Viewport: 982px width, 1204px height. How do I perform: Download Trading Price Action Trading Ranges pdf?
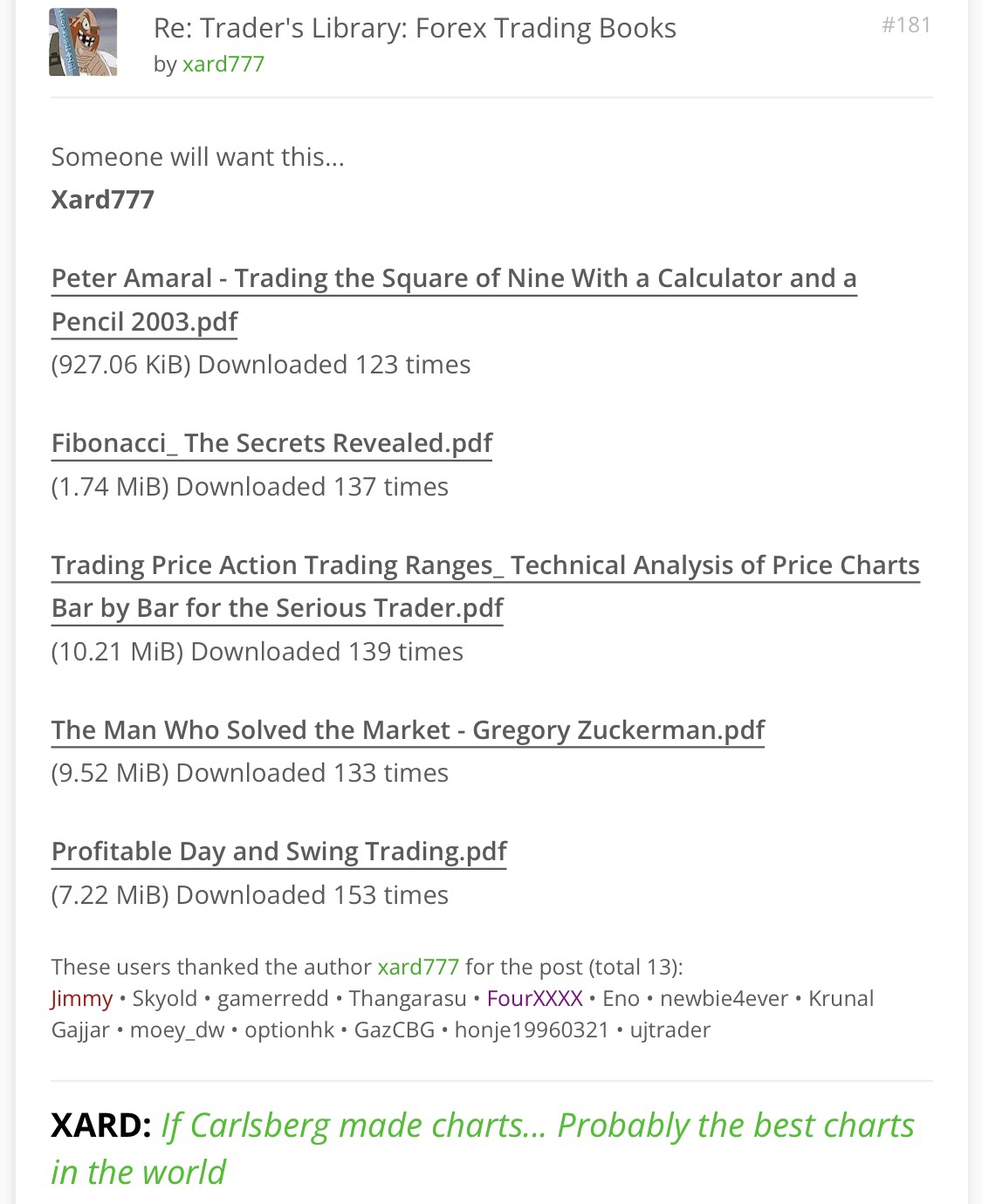coord(484,565)
